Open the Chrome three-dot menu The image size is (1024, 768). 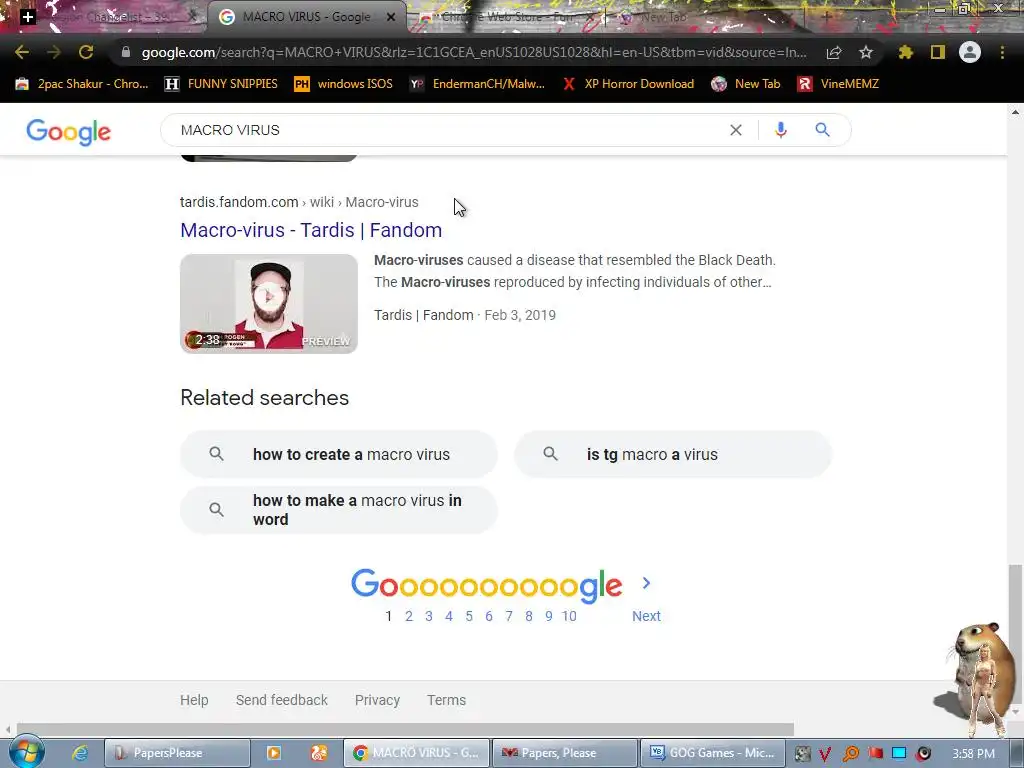pos(1002,52)
